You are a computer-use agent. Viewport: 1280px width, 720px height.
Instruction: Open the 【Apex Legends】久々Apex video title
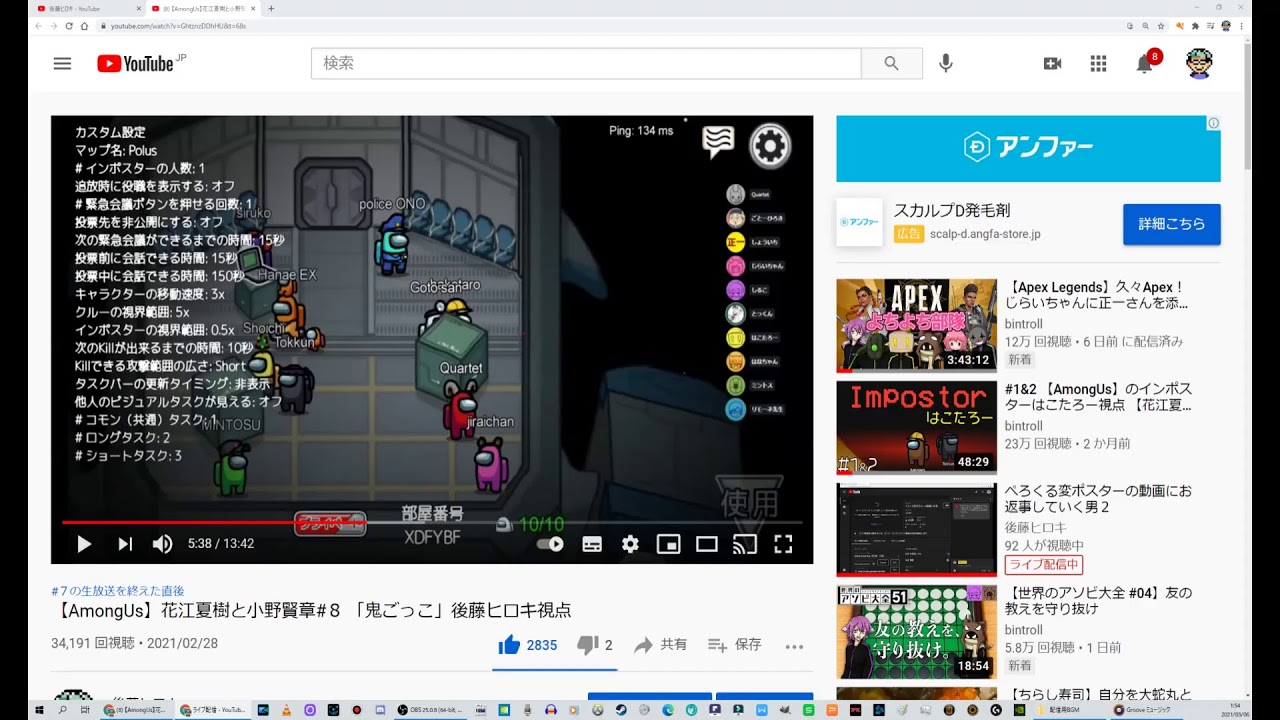pos(1096,295)
